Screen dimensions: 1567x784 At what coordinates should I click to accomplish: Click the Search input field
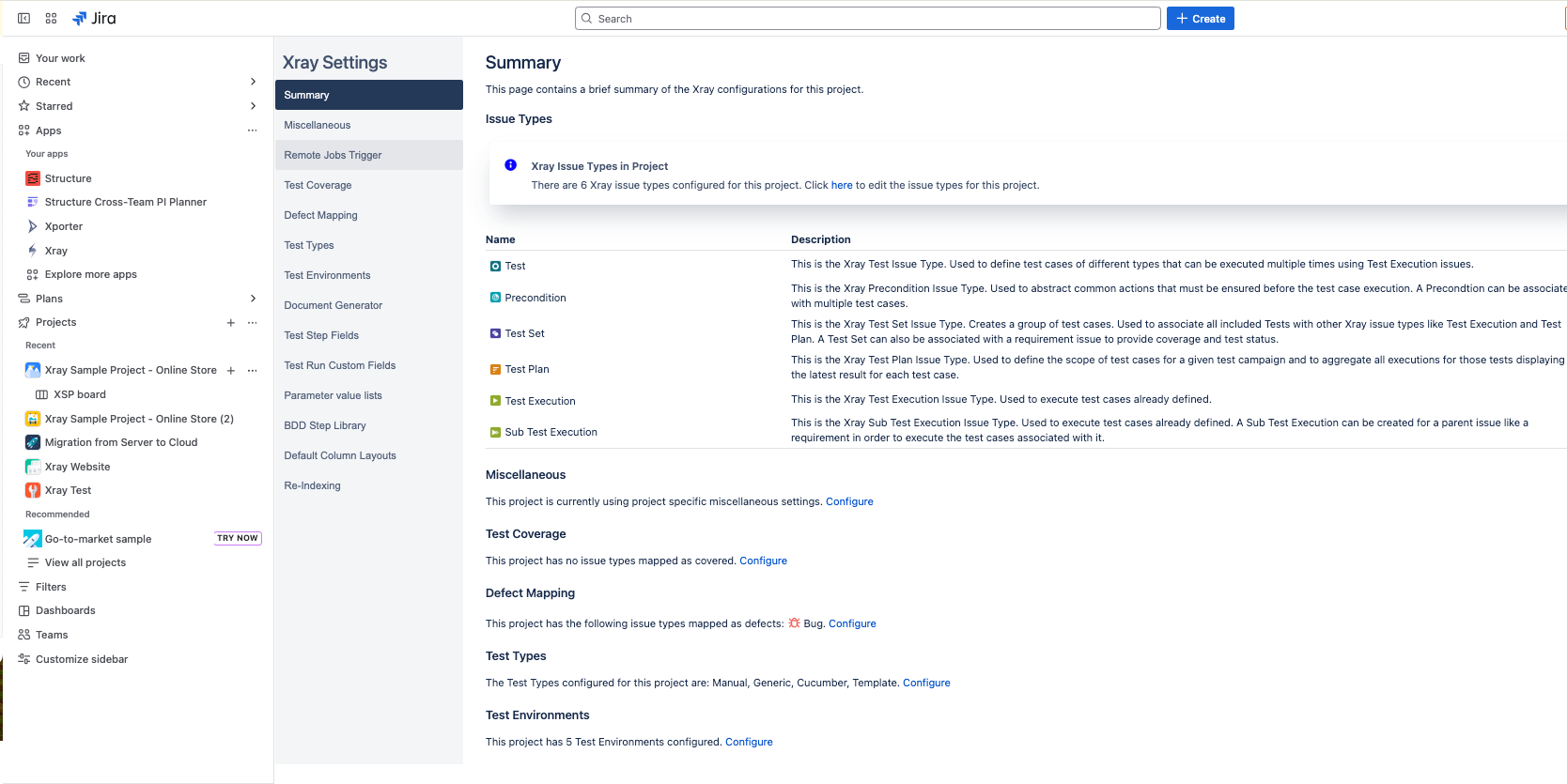(868, 19)
